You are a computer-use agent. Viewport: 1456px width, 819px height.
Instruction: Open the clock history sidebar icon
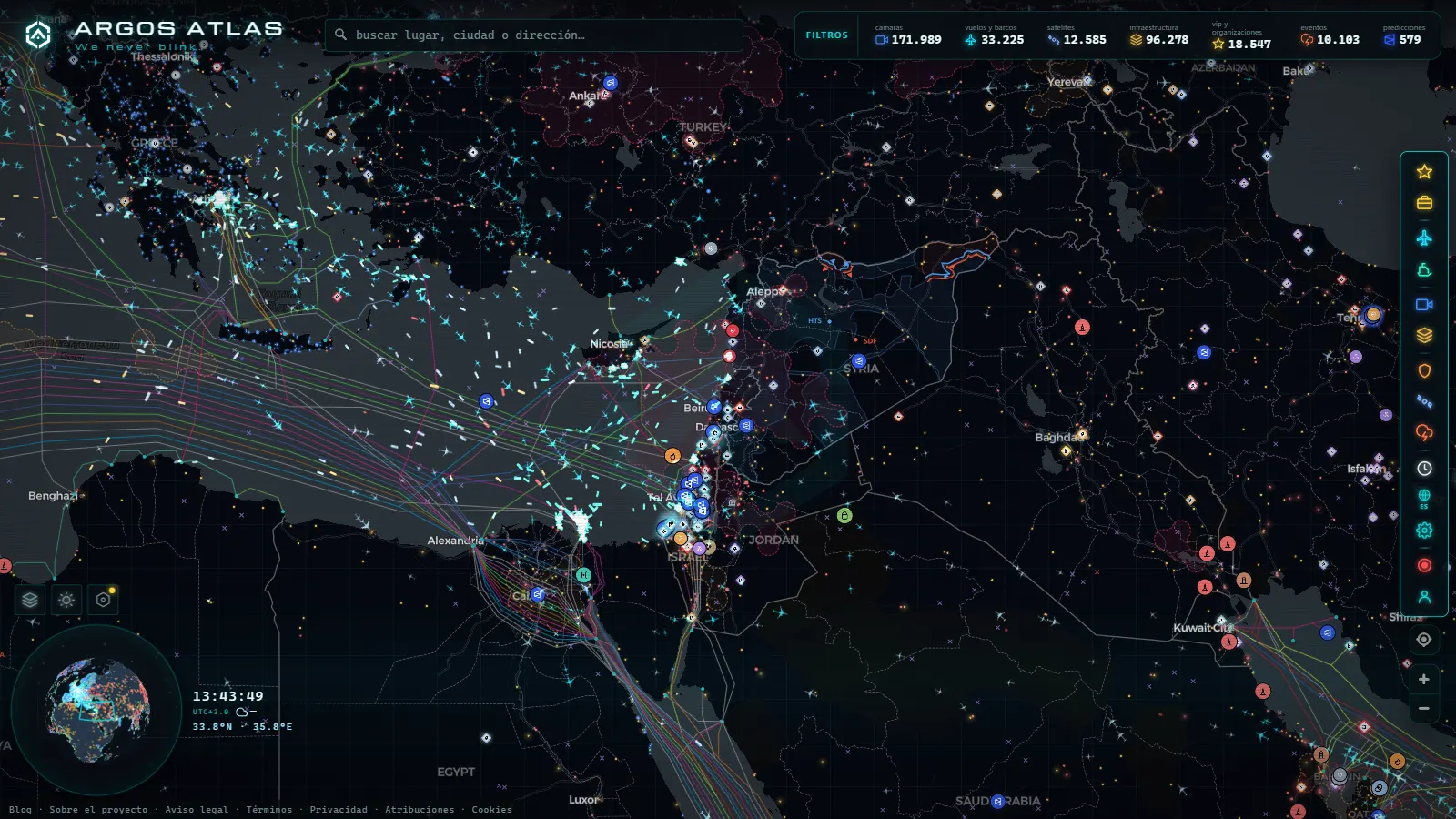point(1424,468)
